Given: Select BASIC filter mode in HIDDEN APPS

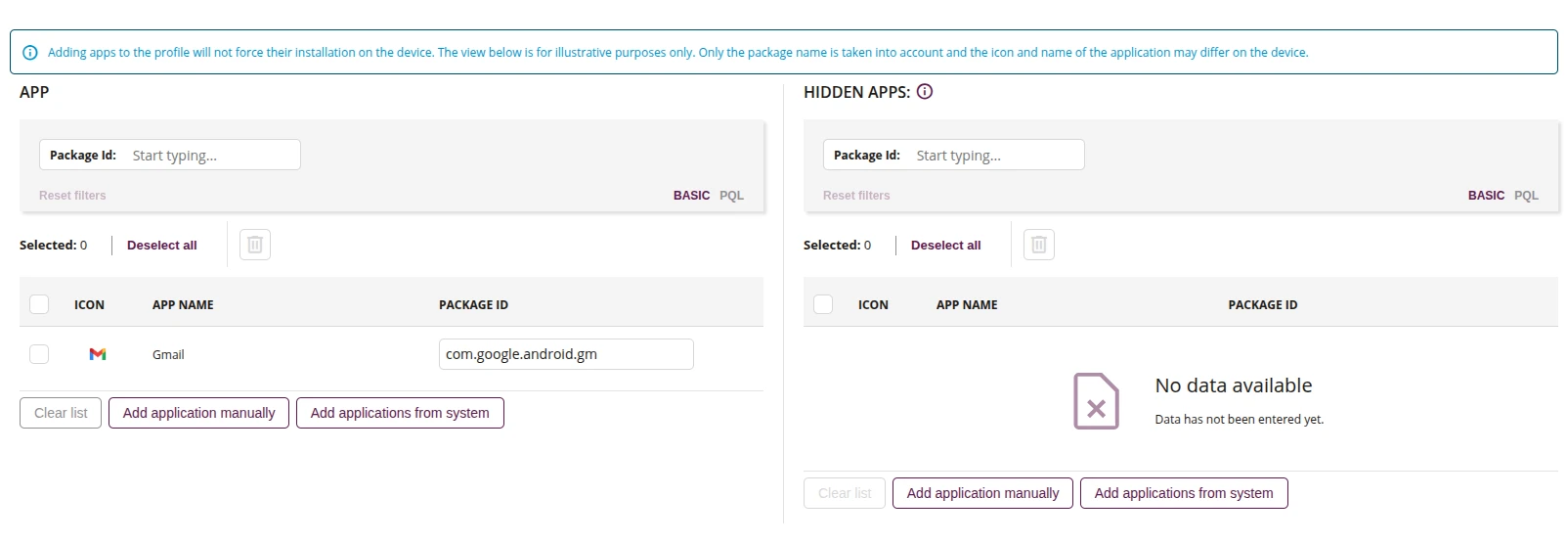Looking at the screenshot, I should 1486,196.
